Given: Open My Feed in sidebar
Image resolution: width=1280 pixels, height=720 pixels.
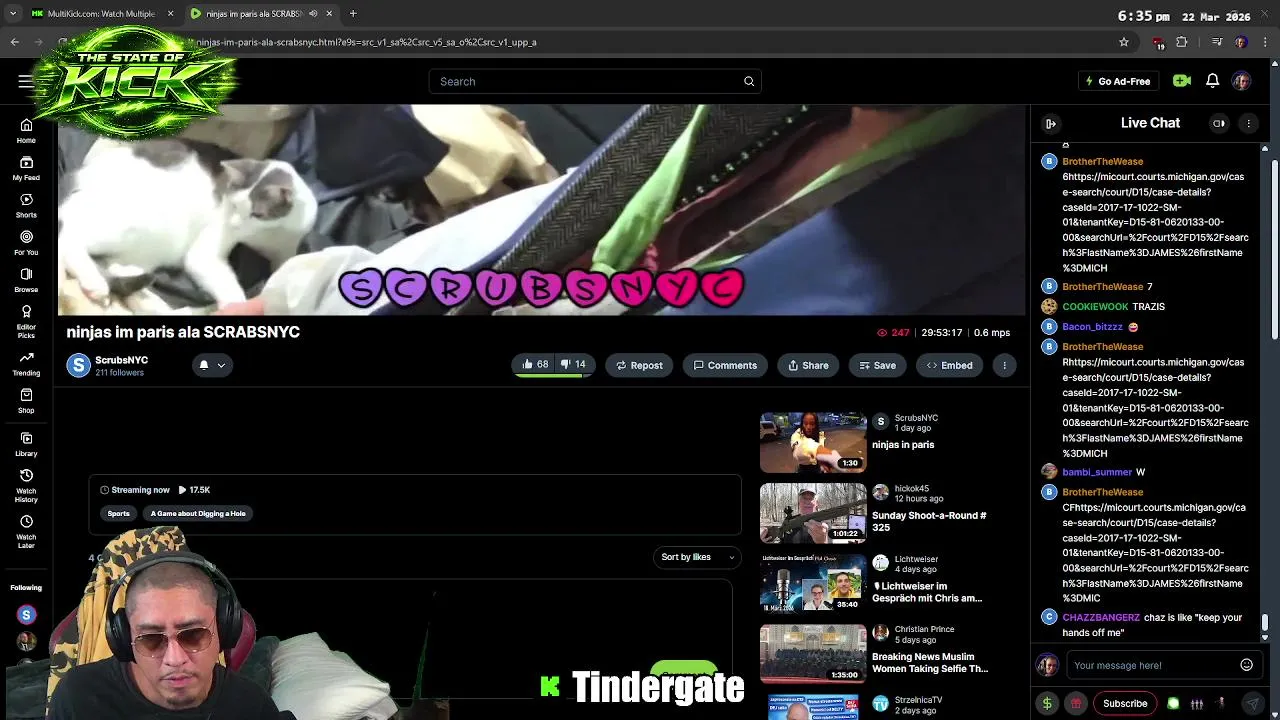Looking at the screenshot, I should click(26, 168).
